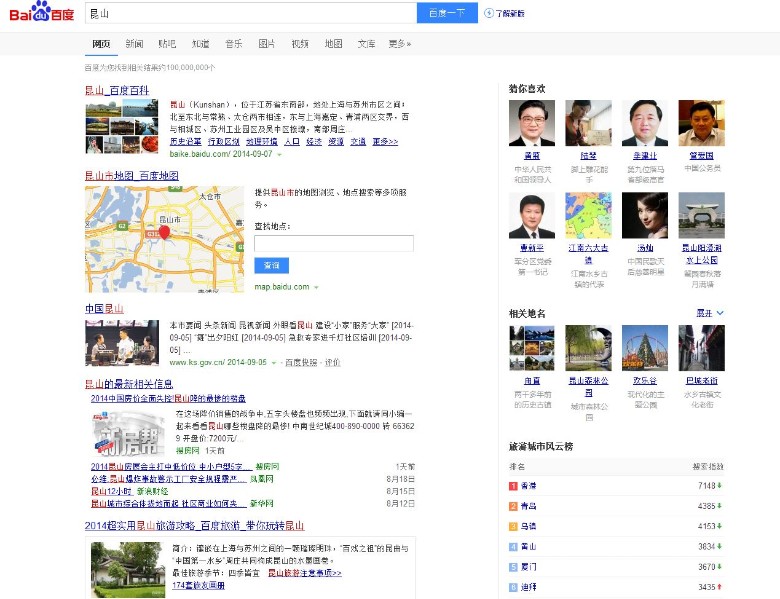Click the 江南六大古镇 map thumbnail

[x=587, y=215]
